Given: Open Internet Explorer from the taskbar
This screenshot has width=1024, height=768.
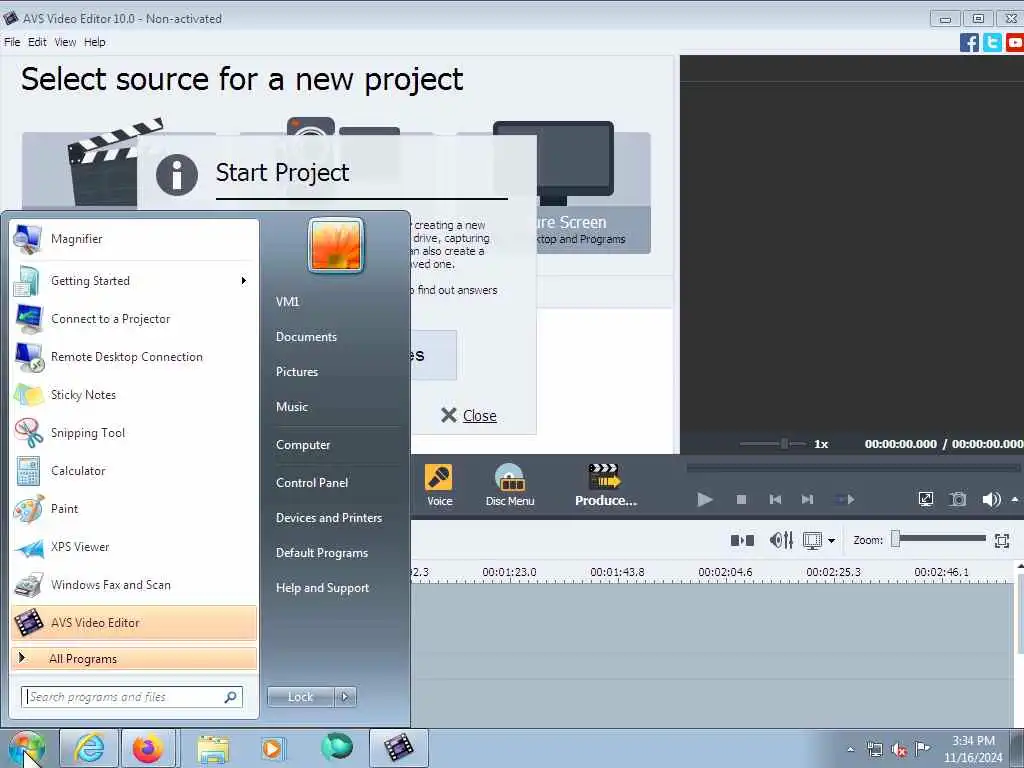Looking at the screenshot, I should tap(89, 748).
